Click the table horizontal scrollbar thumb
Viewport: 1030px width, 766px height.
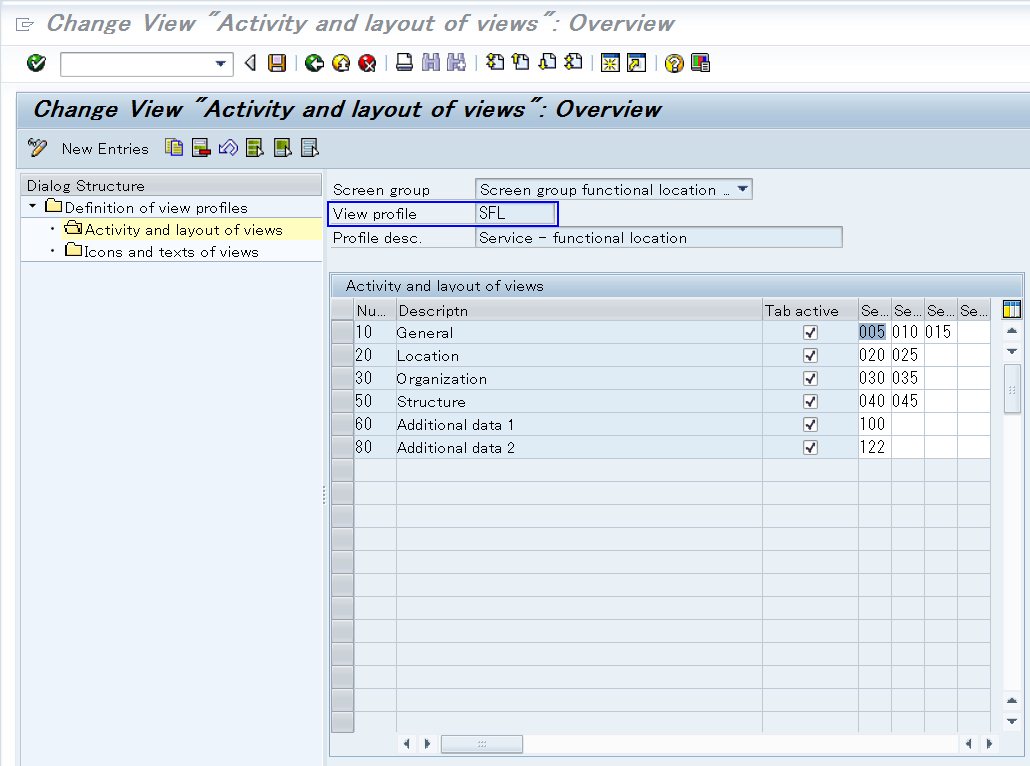[x=481, y=744]
